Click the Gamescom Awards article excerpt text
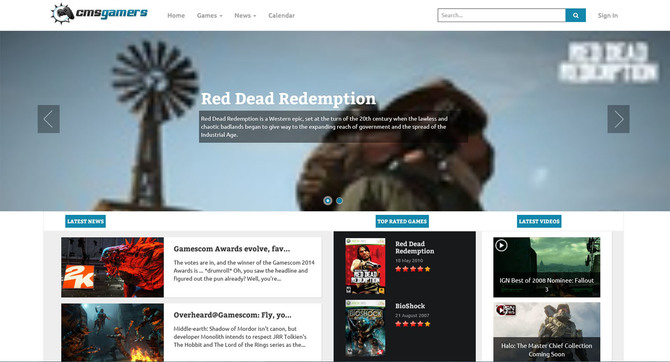Viewport: 670px width, 362px height. point(244,271)
